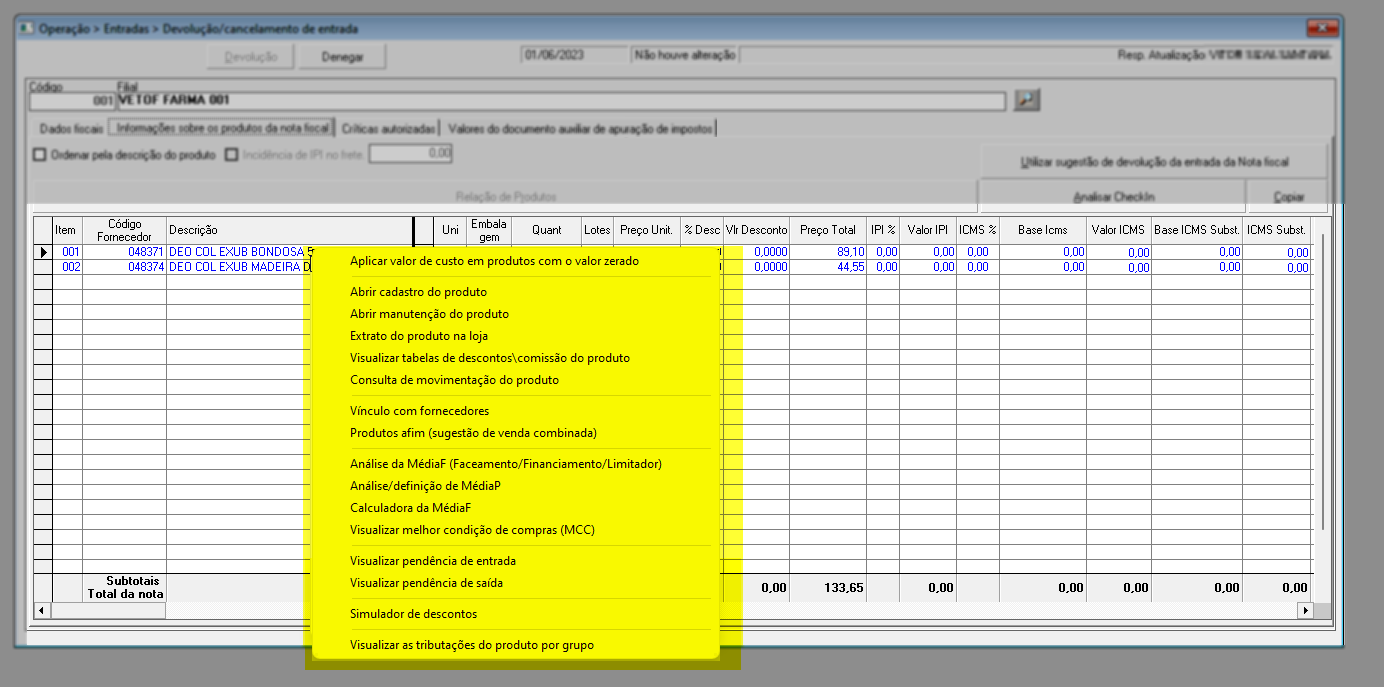Click the Código filial input field
The image size is (1384, 687).
[72, 101]
